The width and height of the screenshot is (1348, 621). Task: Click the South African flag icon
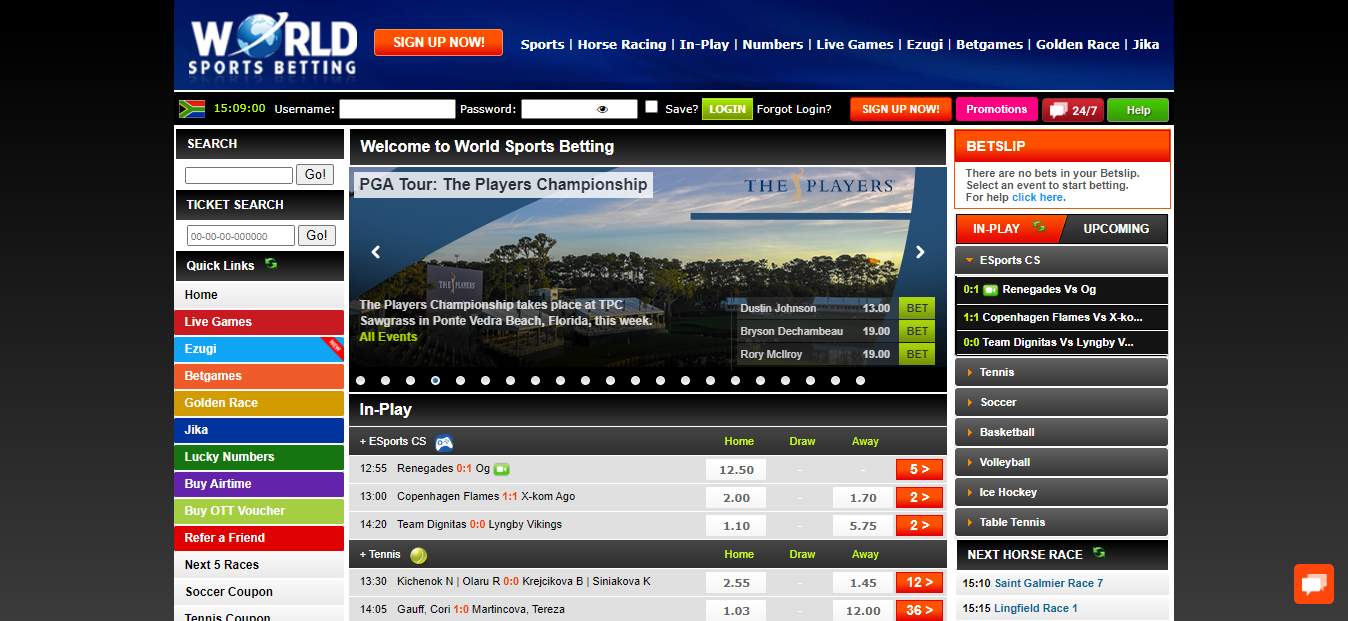pyautogui.click(x=192, y=109)
